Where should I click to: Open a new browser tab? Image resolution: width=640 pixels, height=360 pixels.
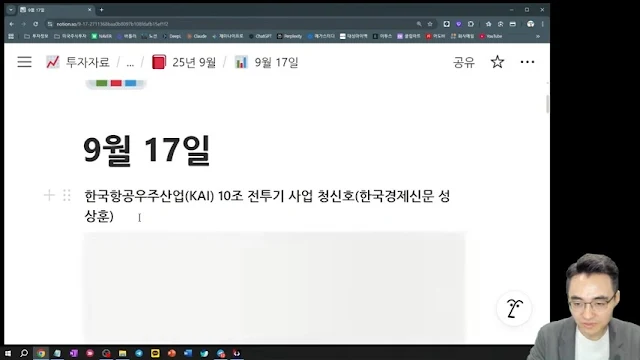102,10
